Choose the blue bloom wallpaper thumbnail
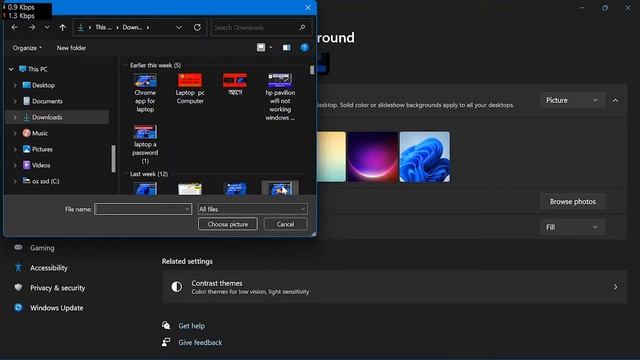 [x=424, y=157]
